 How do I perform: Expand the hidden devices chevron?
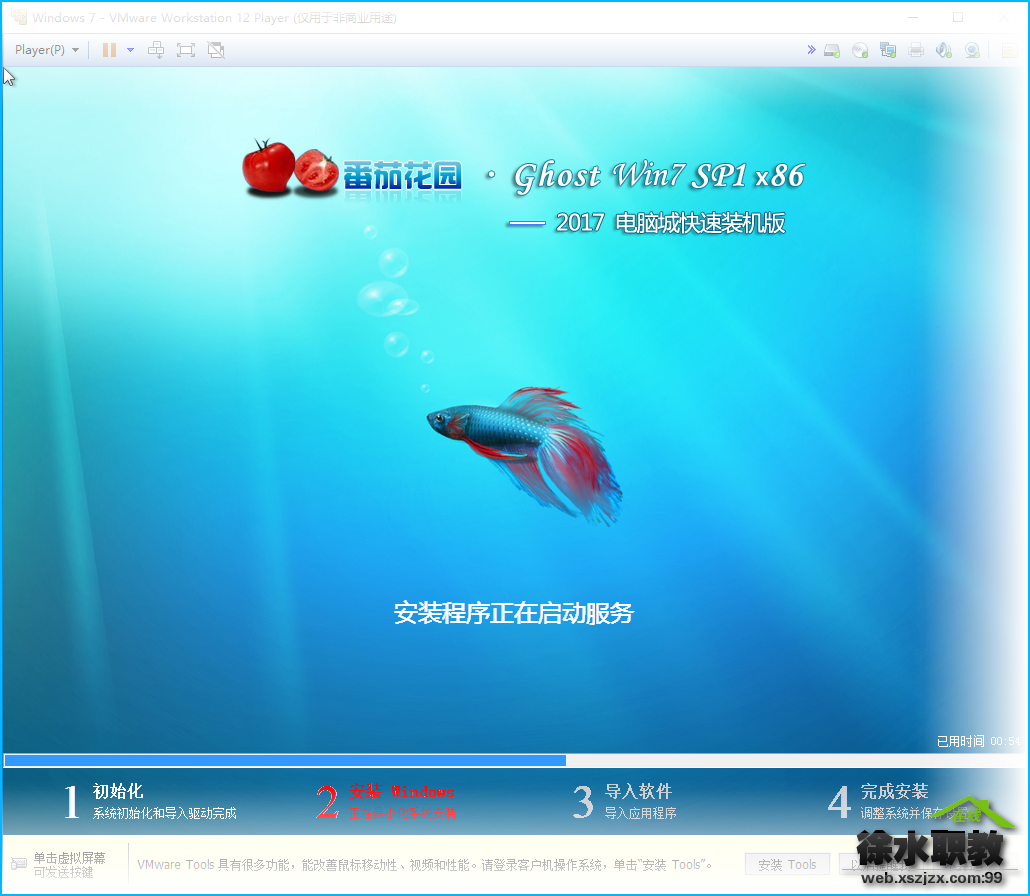(811, 50)
